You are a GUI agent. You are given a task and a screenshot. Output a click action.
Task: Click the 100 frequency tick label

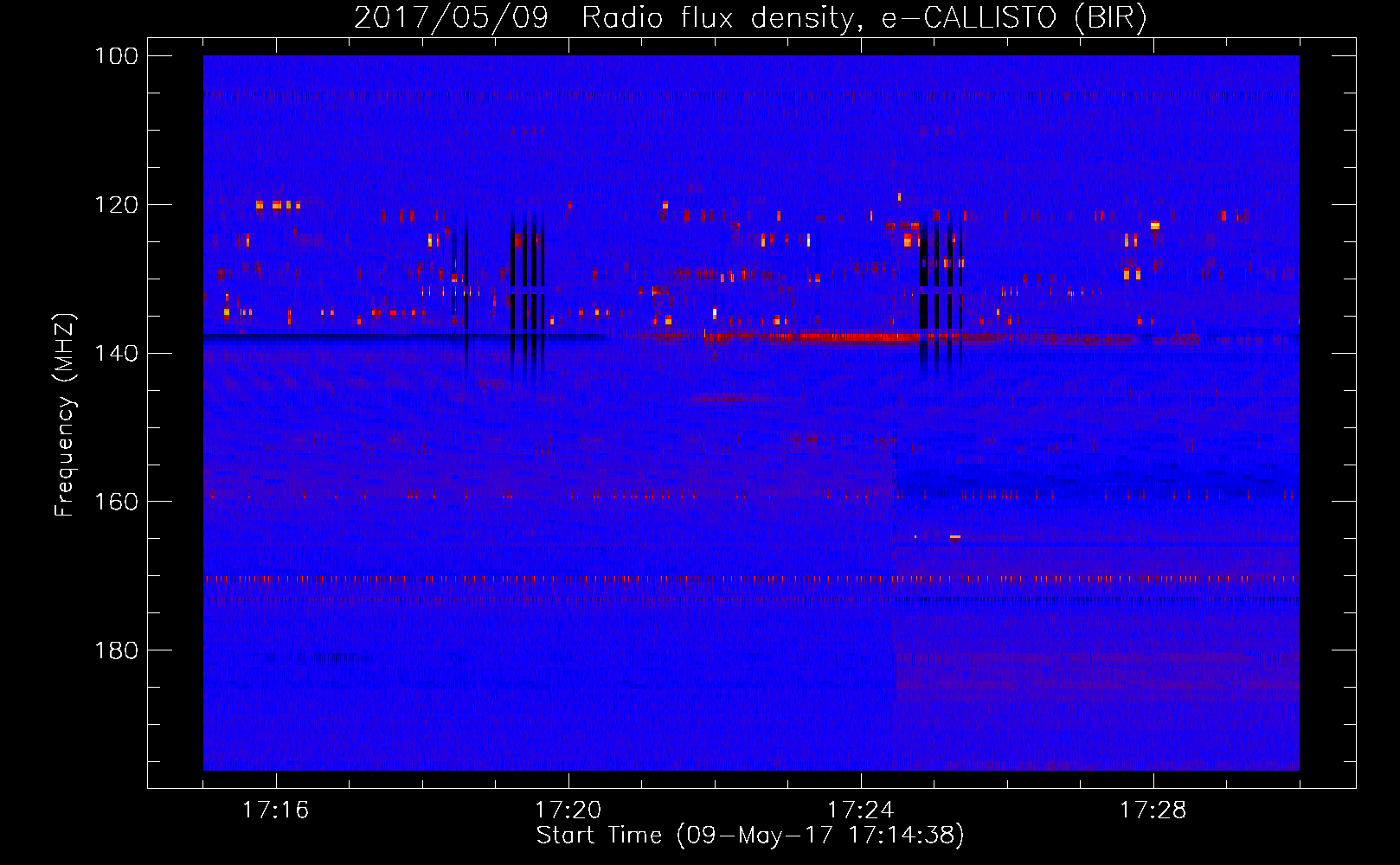pyautogui.click(x=117, y=56)
